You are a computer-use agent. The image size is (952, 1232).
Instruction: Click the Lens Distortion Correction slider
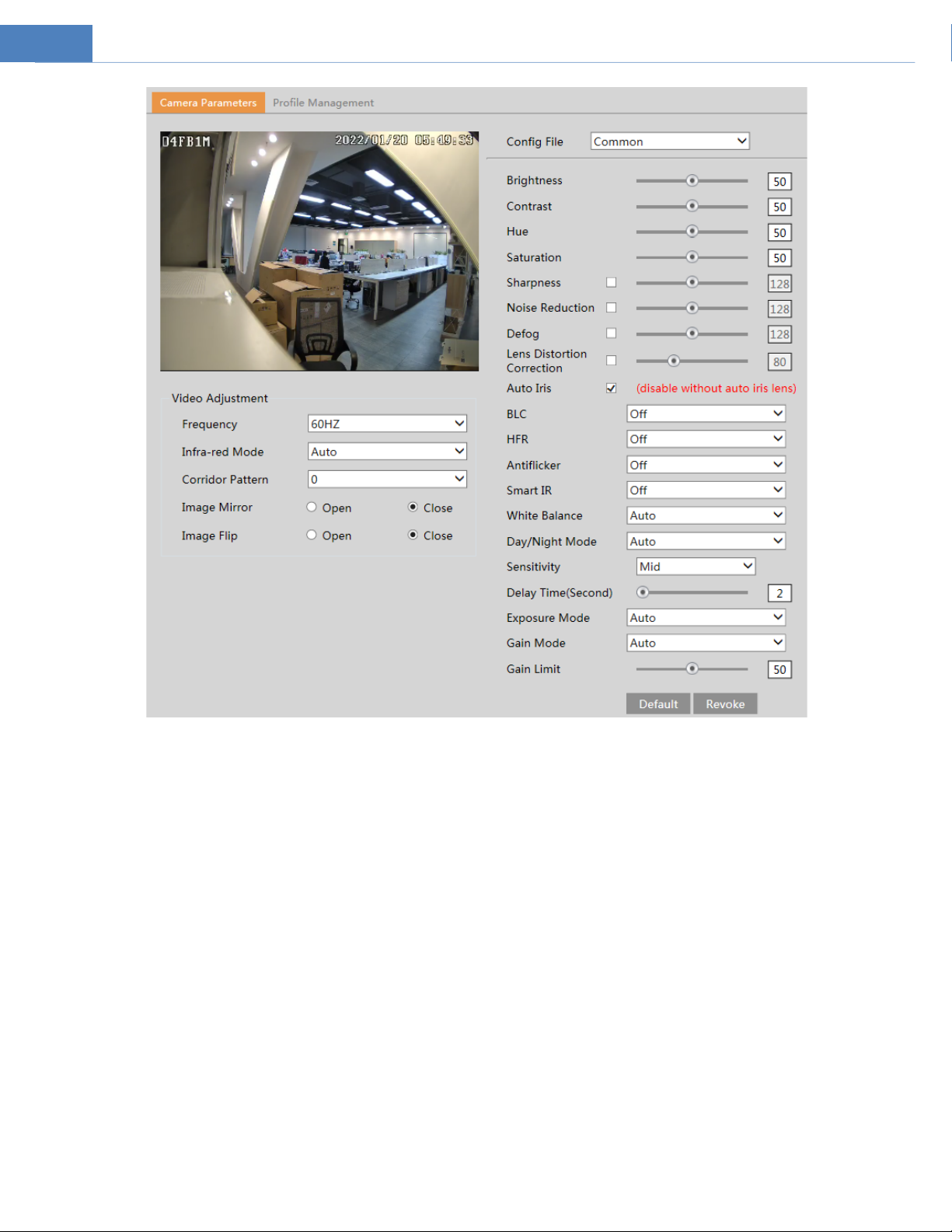pos(692,361)
